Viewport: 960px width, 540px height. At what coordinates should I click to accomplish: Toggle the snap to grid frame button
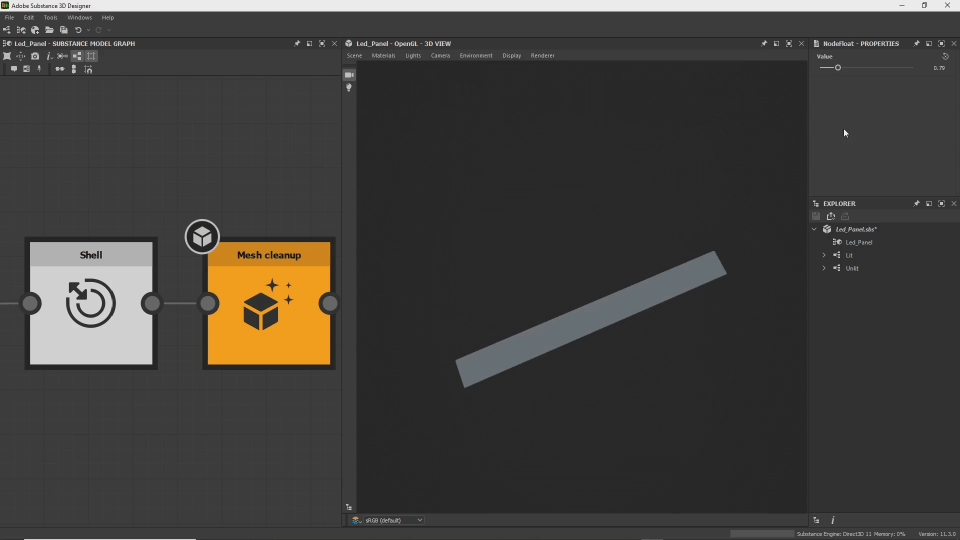(91, 56)
